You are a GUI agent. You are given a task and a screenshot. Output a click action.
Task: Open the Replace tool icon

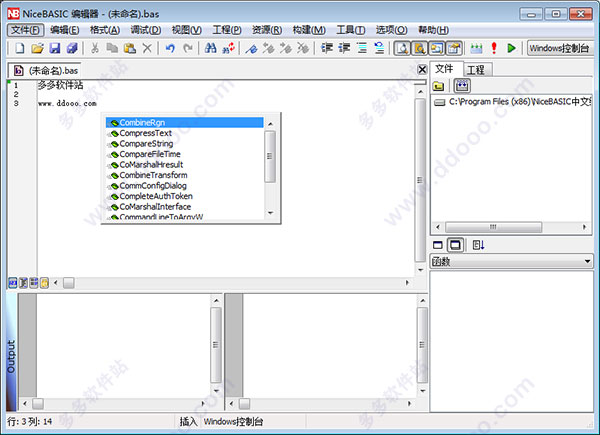228,48
